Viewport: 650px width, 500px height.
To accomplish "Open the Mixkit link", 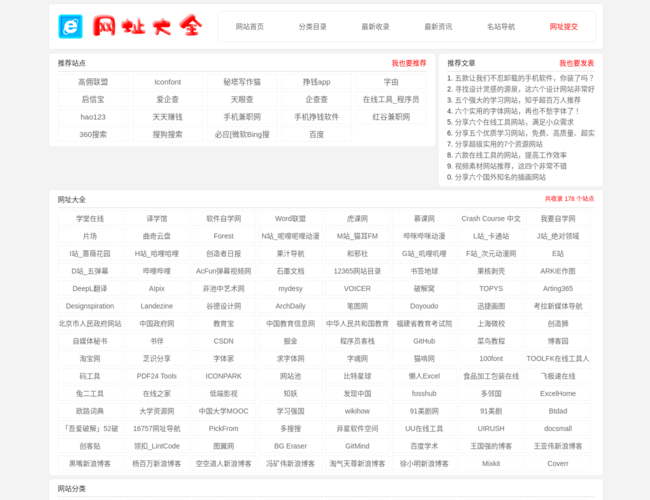I will point(491,464).
